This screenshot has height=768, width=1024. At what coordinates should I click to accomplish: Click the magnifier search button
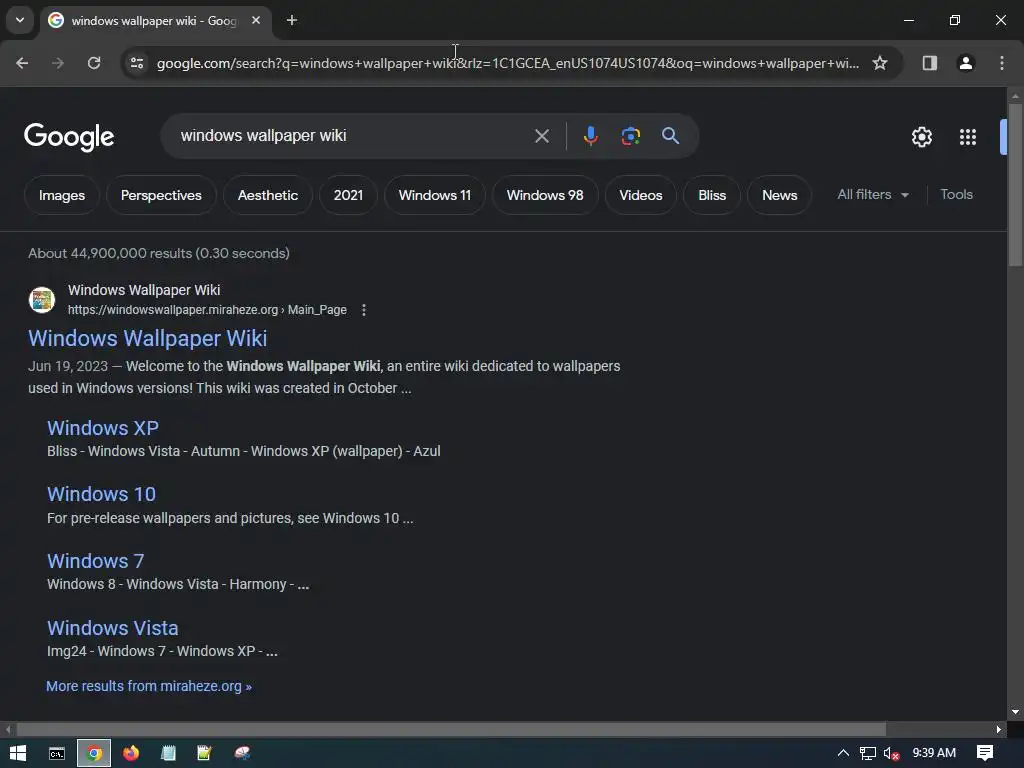[x=670, y=136]
